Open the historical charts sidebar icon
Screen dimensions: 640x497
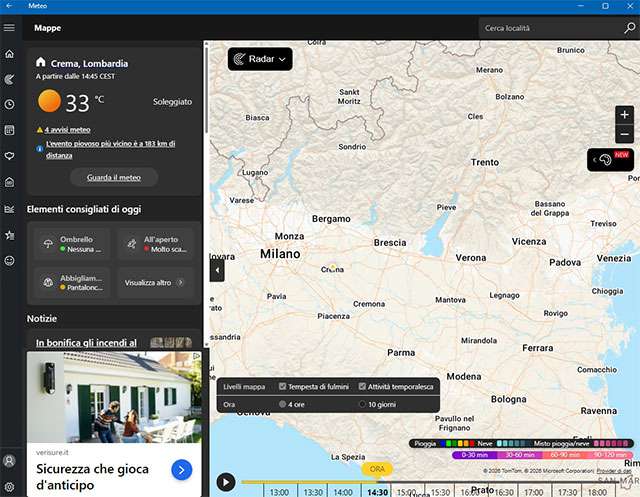click(x=9, y=209)
